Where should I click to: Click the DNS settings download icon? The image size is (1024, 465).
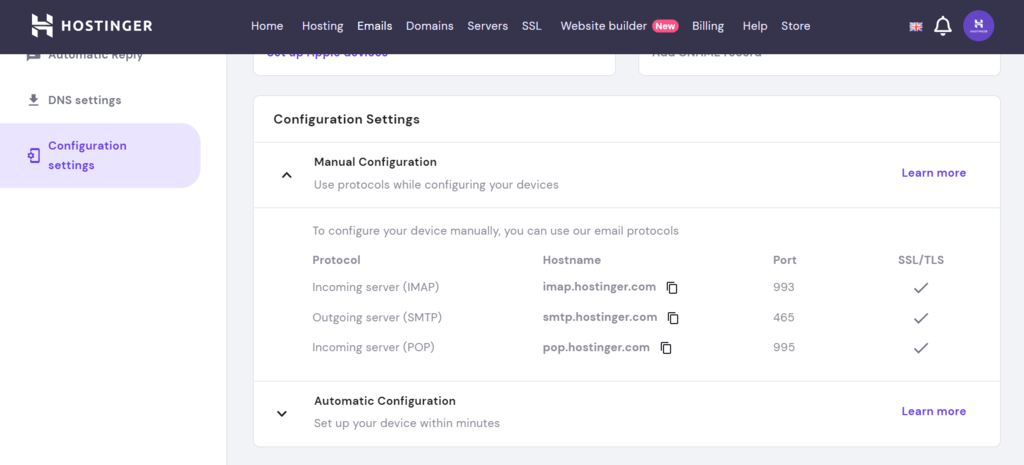coord(34,100)
